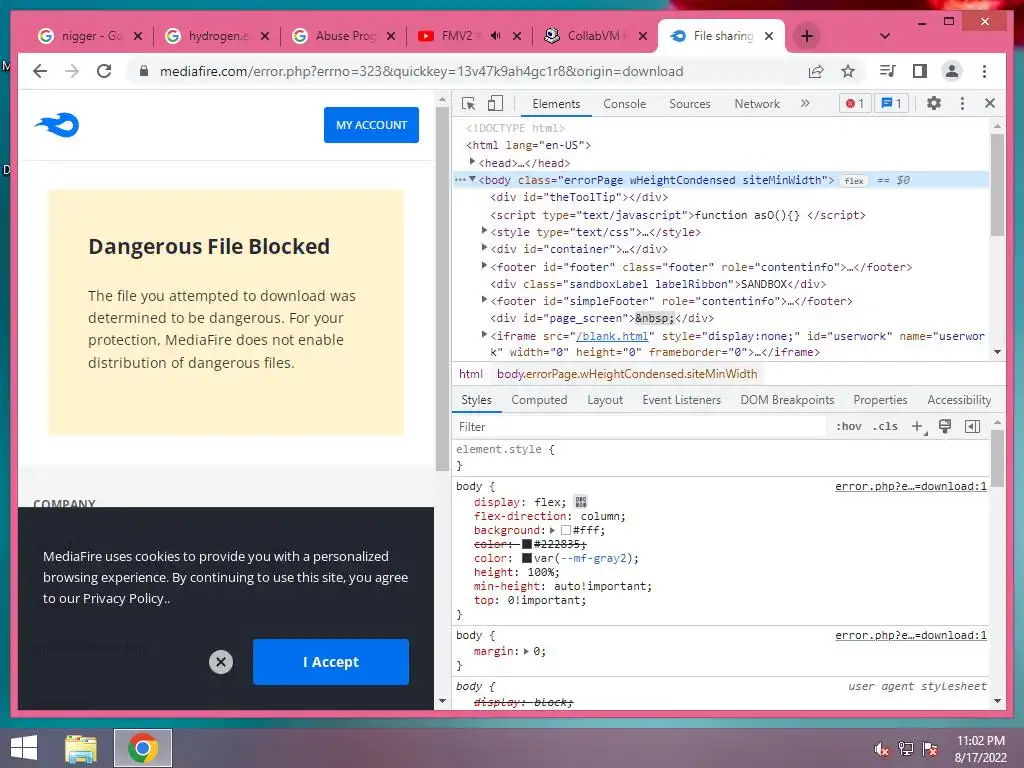Image resolution: width=1024 pixels, height=768 pixels.
Task: Close the DevTools panel
Action: [x=990, y=103]
